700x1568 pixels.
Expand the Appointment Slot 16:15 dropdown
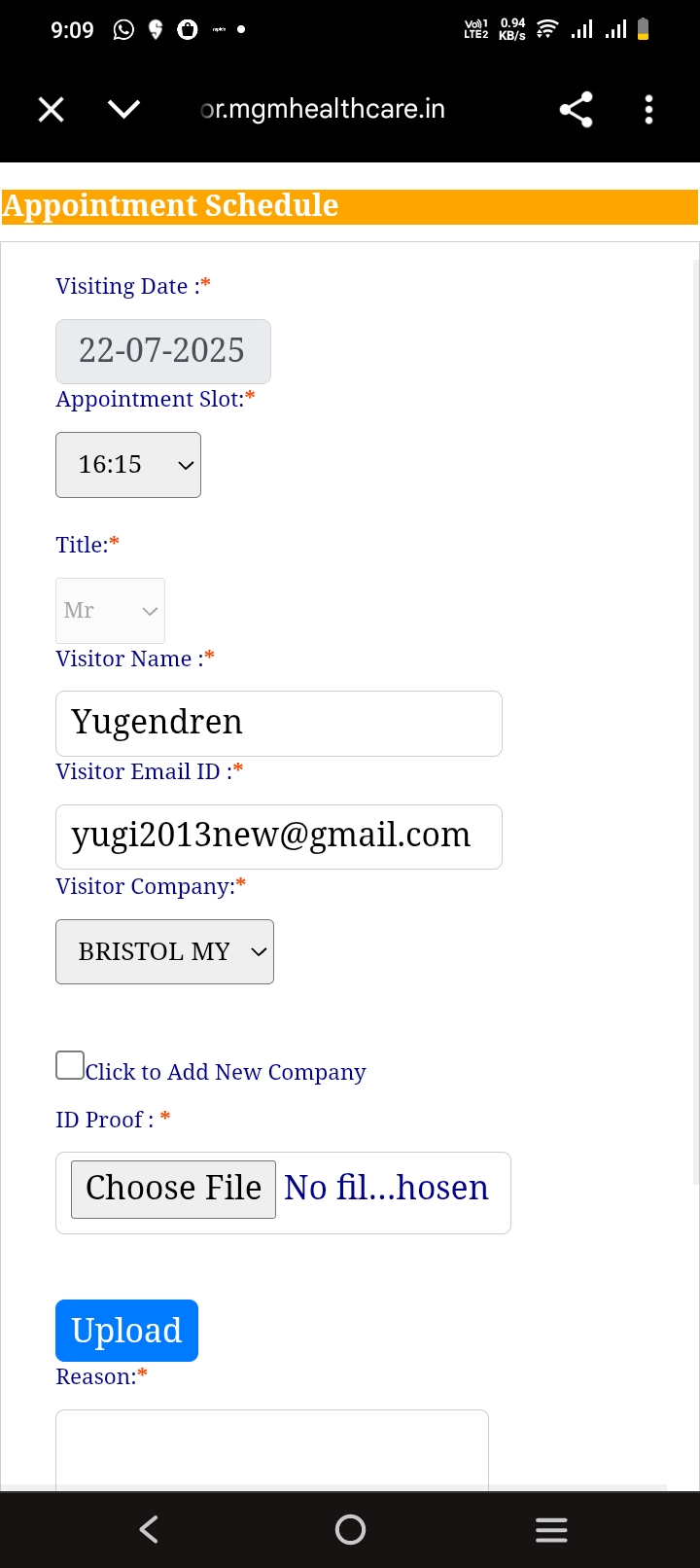click(x=128, y=465)
